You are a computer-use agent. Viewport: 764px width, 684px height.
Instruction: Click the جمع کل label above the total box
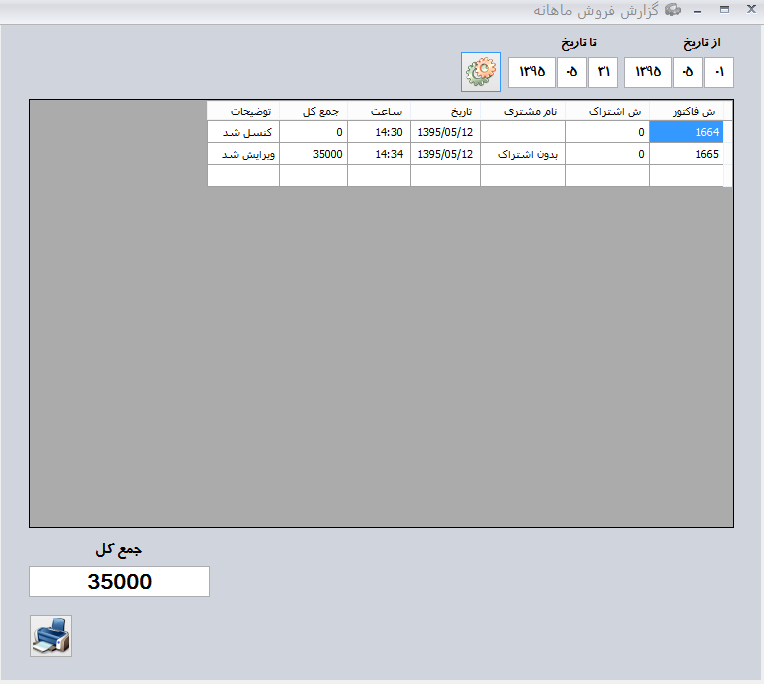(118, 550)
